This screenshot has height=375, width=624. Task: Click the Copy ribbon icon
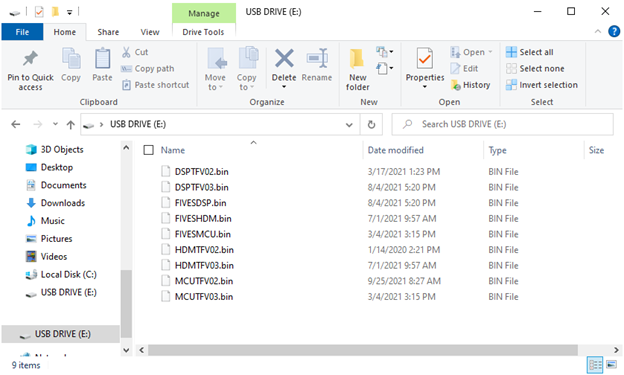tap(71, 59)
